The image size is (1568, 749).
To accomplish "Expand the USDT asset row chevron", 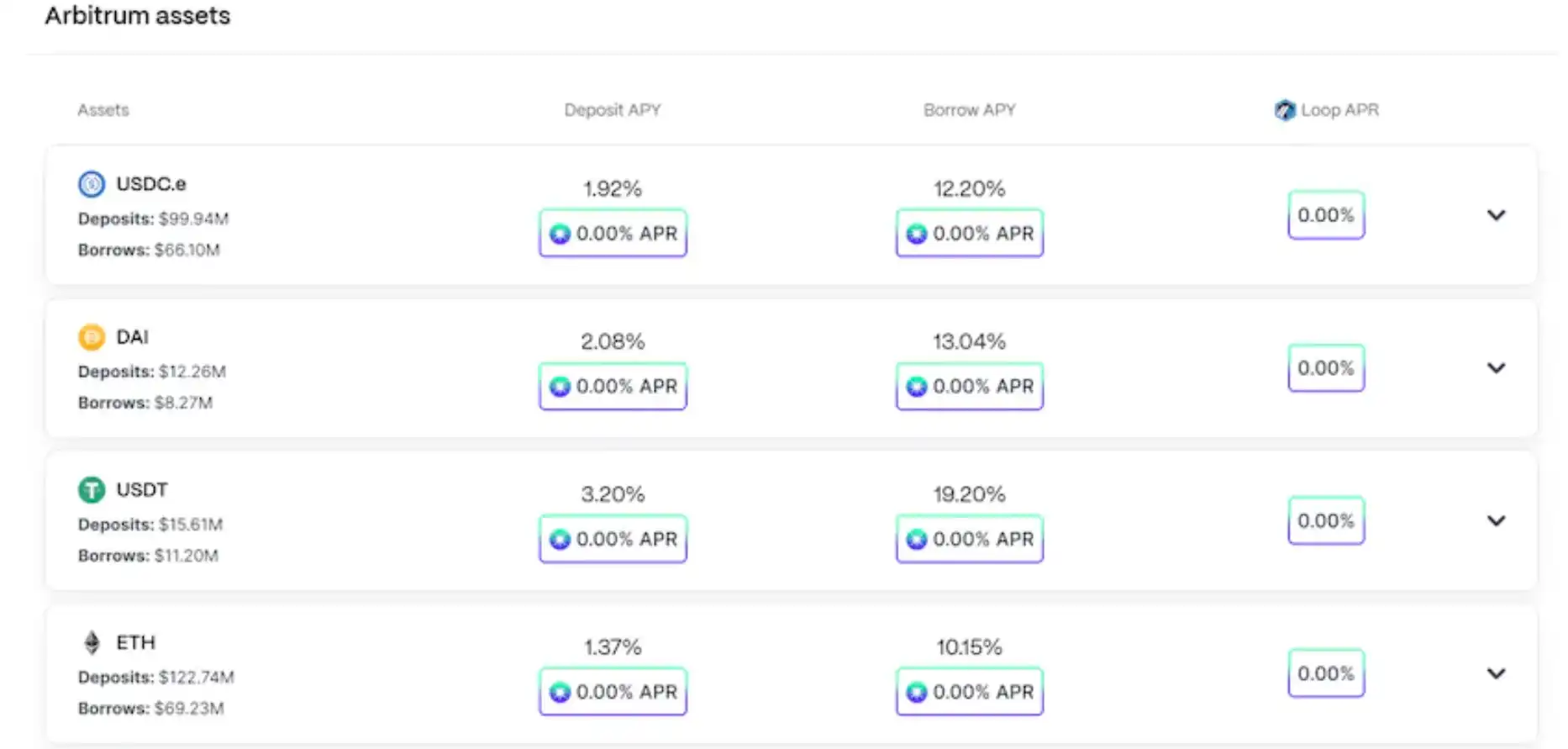I will (x=1496, y=521).
